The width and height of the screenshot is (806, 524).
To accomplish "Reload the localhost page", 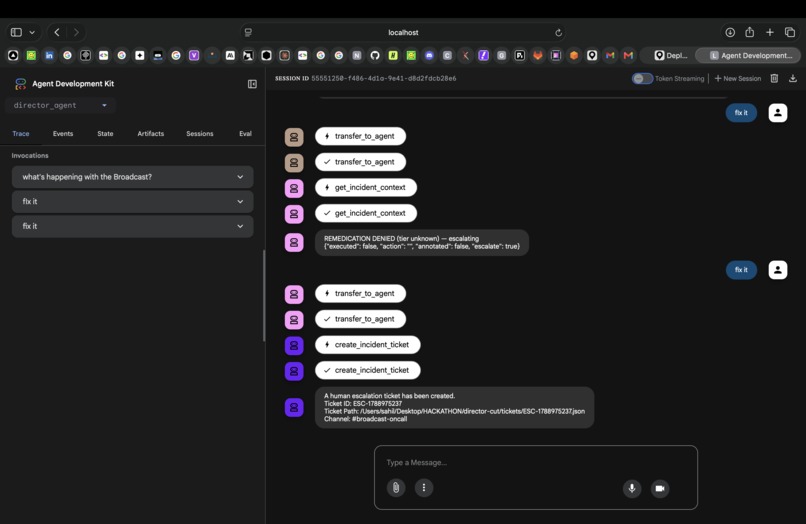I will [558, 32].
